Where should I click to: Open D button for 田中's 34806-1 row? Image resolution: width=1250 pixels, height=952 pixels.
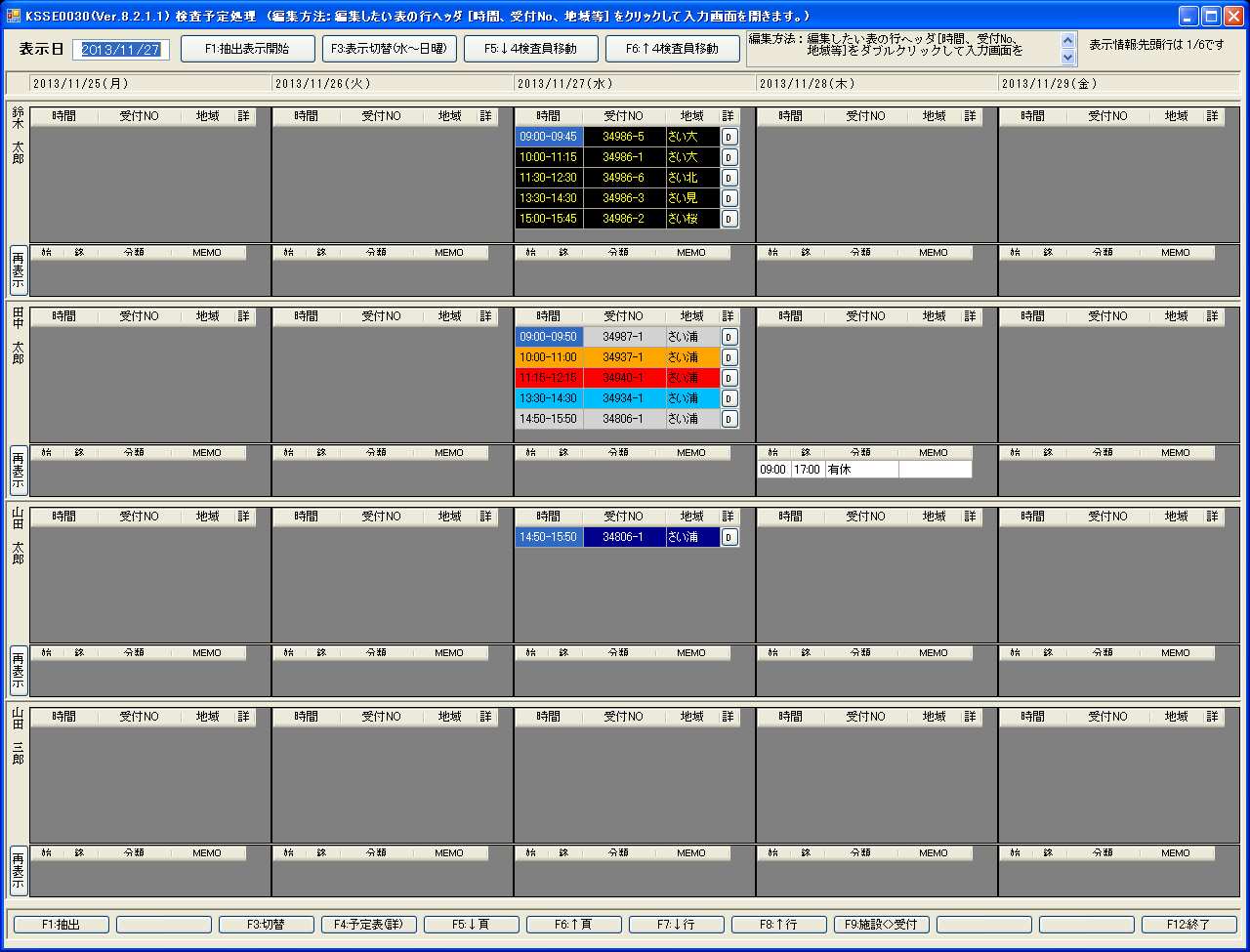(729, 419)
